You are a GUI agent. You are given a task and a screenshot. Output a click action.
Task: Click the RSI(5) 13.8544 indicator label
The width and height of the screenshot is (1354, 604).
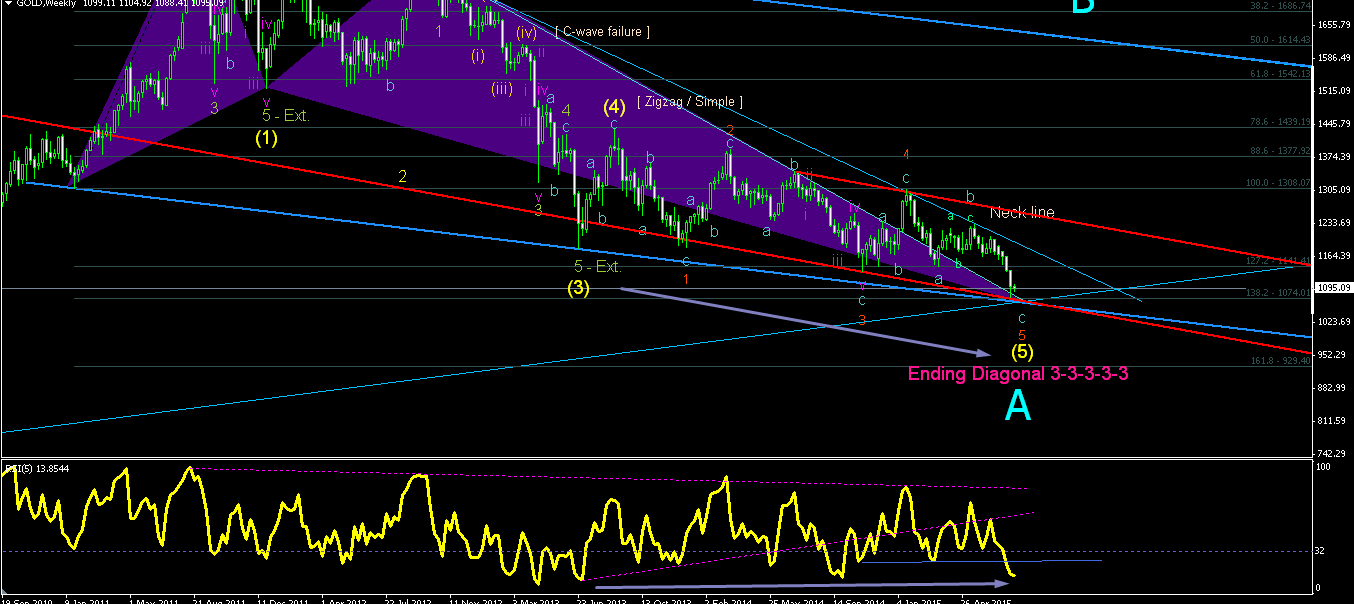click(x=39, y=467)
